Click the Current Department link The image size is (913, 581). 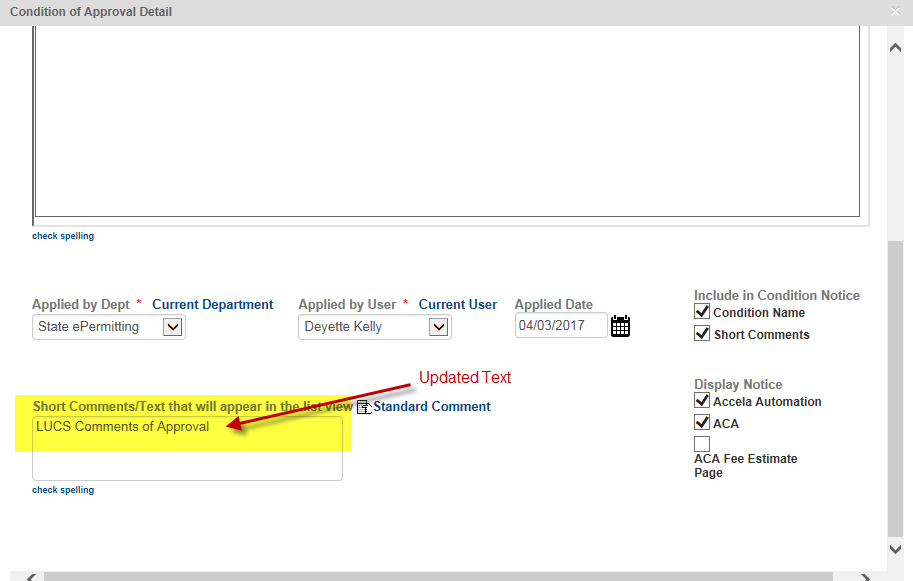pos(212,305)
